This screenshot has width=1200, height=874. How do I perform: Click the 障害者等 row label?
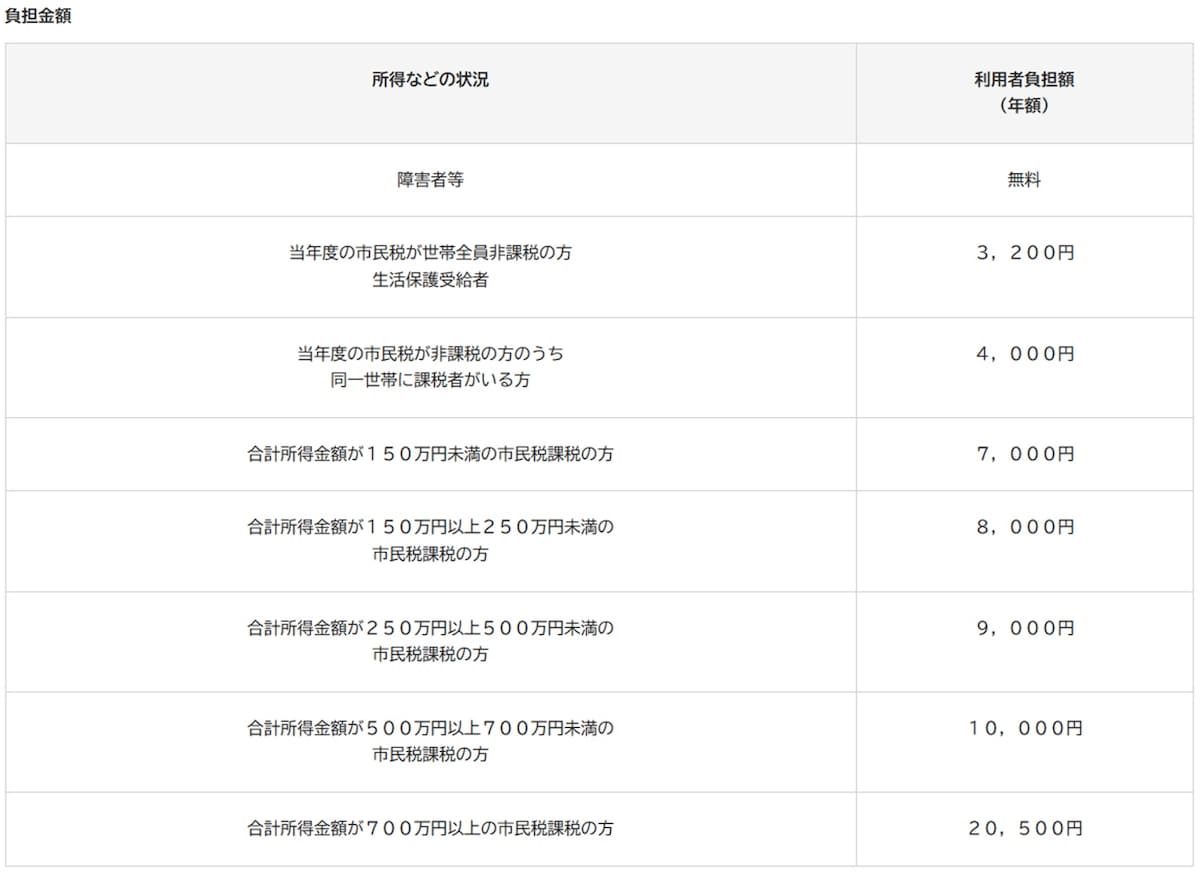click(430, 180)
